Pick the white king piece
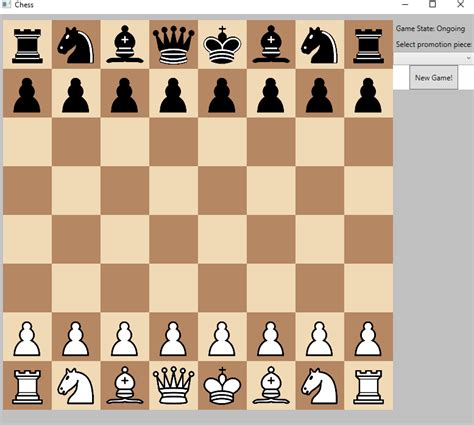 pyautogui.click(x=222, y=386)
